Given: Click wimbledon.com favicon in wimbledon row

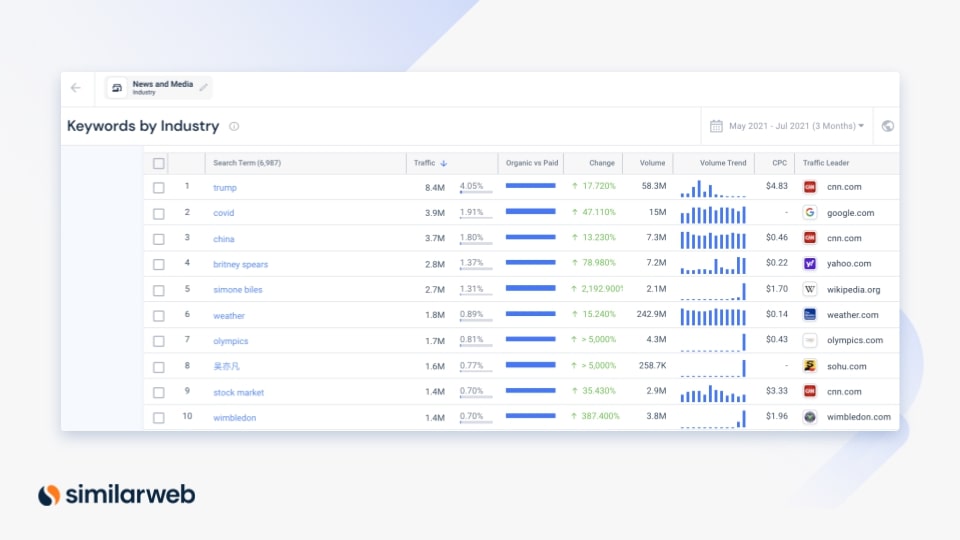Looking at the screenshot, I should pos(809,417).
